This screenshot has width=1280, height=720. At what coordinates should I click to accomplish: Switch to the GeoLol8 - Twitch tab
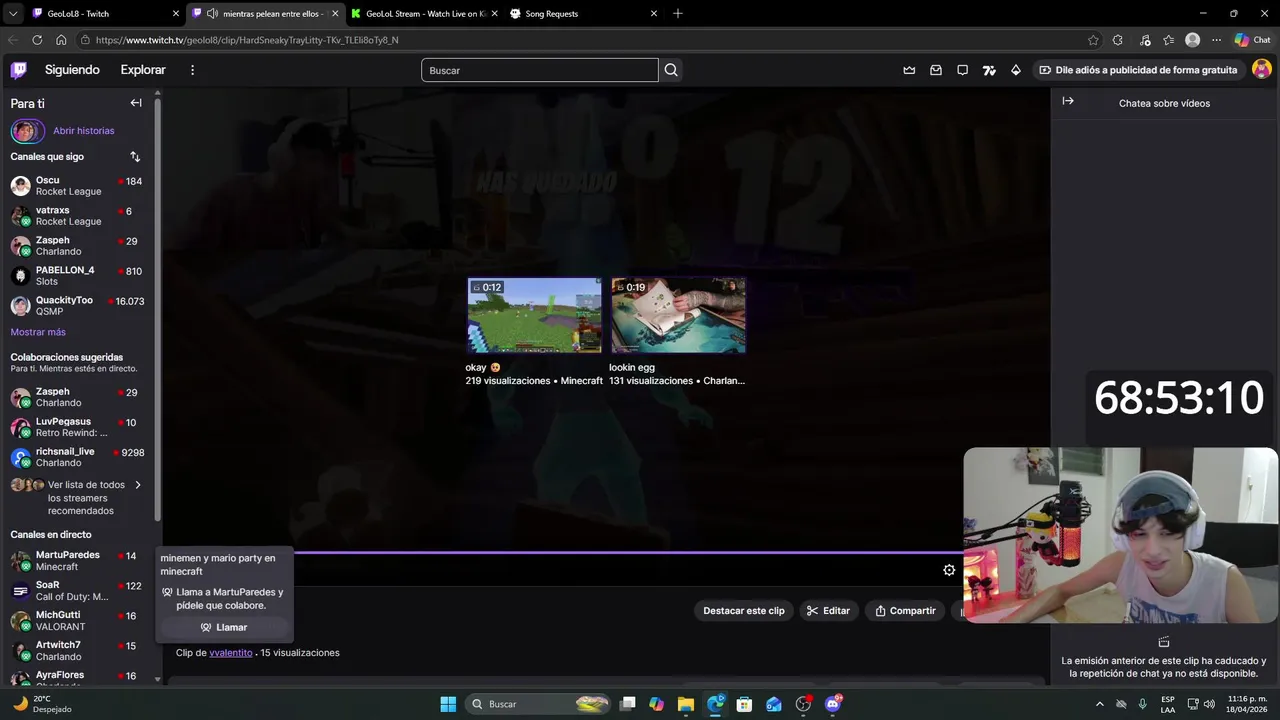coord(105,14)
